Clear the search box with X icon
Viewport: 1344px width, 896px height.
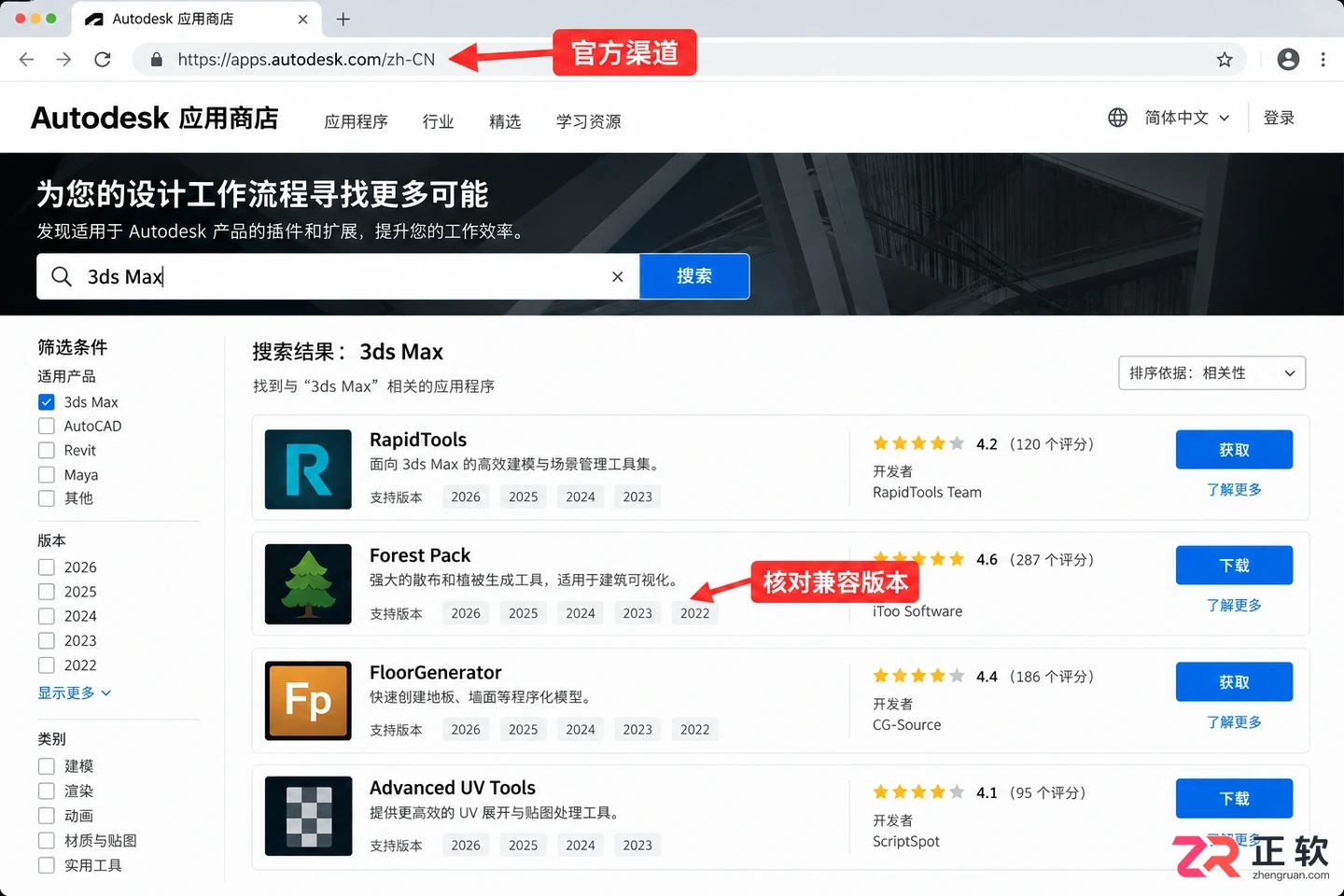coord(617,276)
